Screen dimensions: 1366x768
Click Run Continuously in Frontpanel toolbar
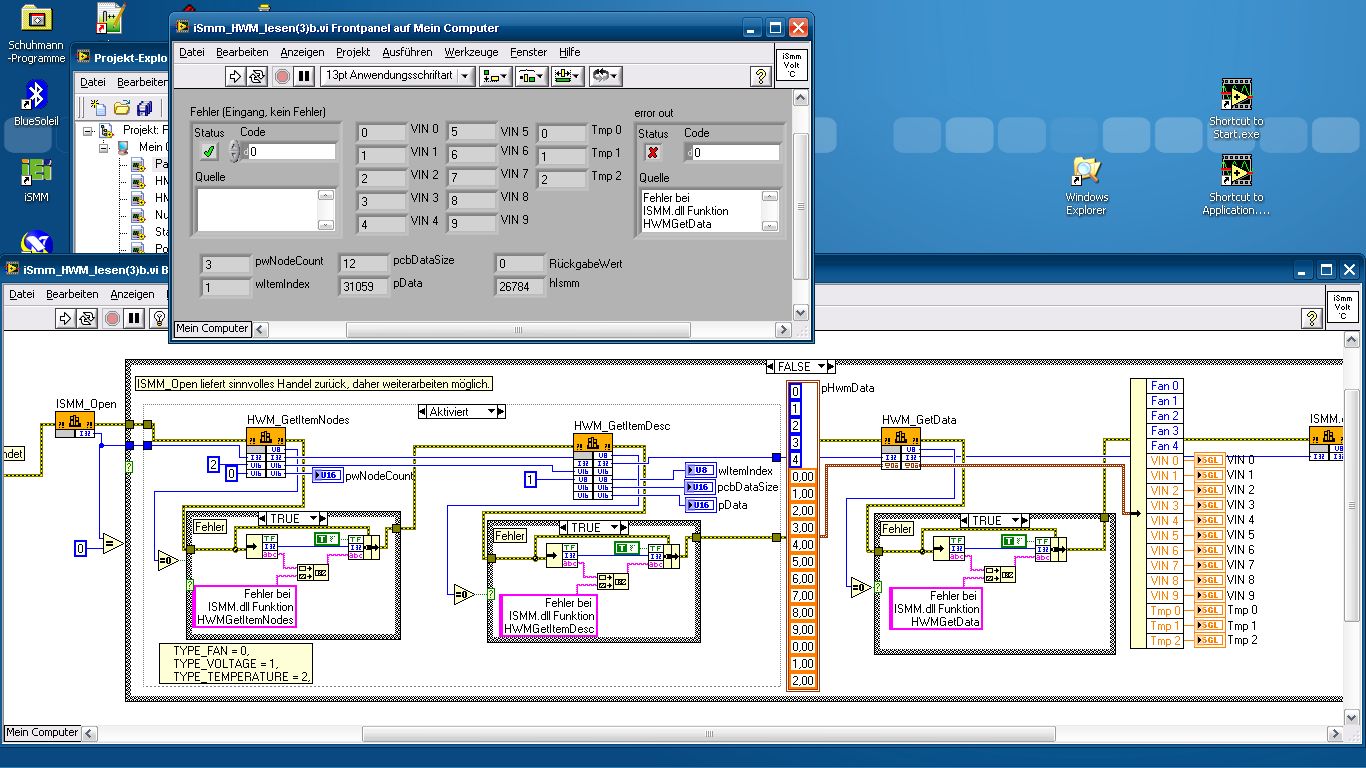[x=258, y=76]
